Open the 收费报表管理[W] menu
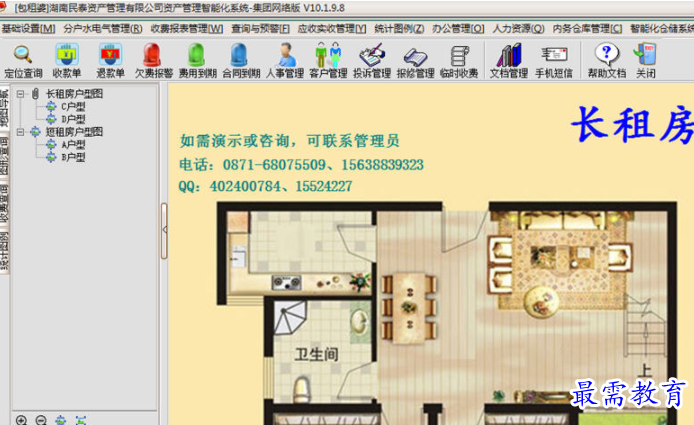694x425 pixels. click(187, 29)
